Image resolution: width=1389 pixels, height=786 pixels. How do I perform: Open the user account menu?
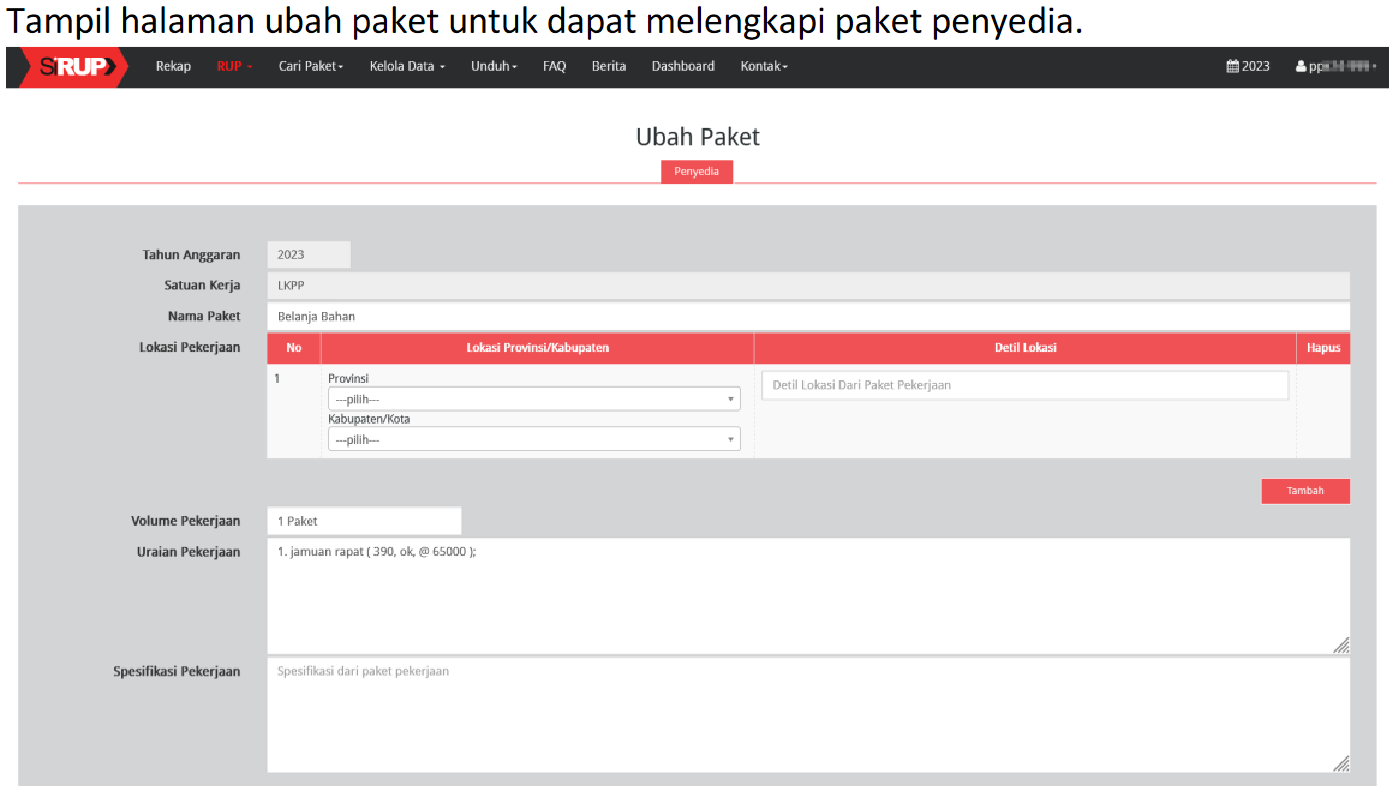(1335, 67)
